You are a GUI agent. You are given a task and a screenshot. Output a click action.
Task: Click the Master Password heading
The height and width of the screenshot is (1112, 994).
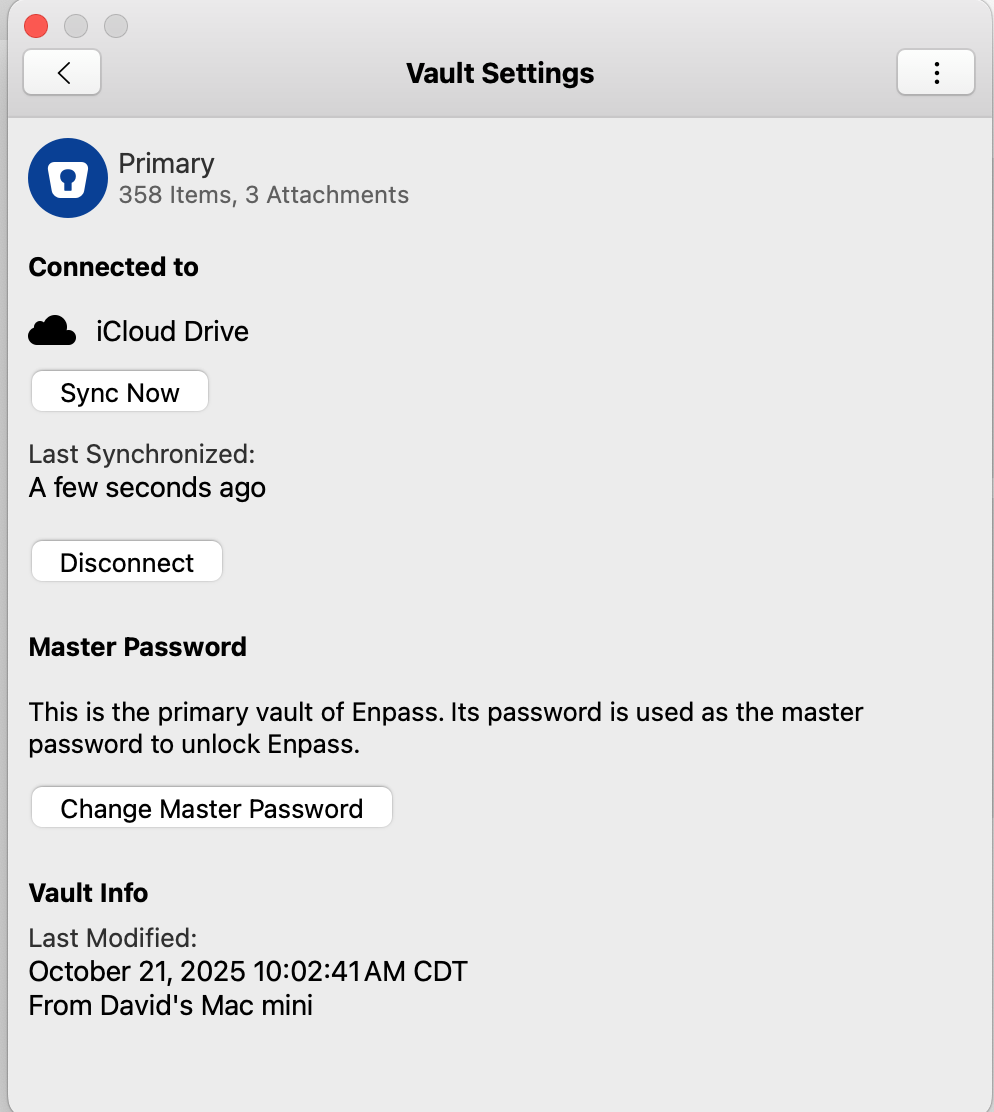[138, 647]
